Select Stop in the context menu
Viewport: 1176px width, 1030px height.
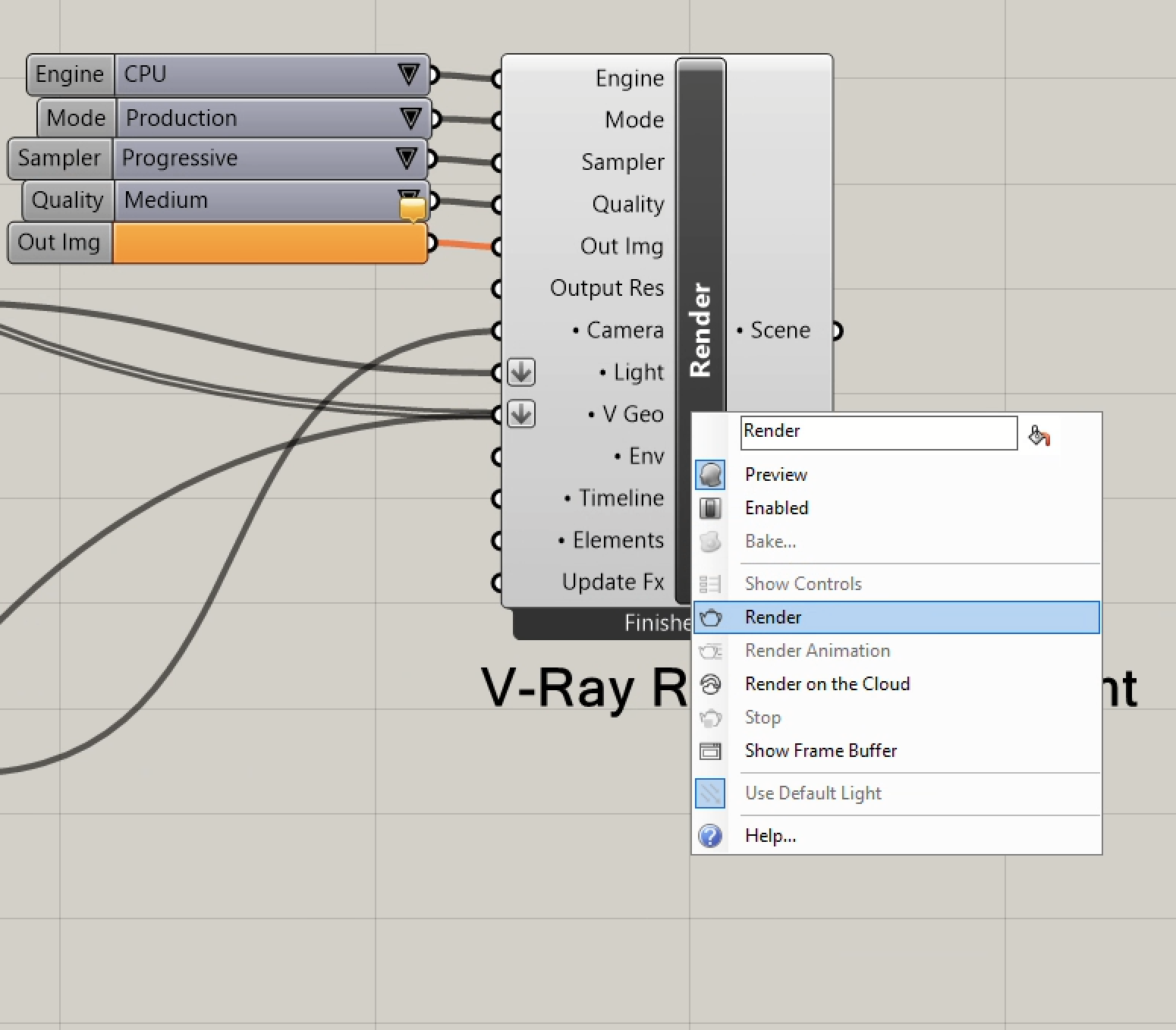coord(897,718)
